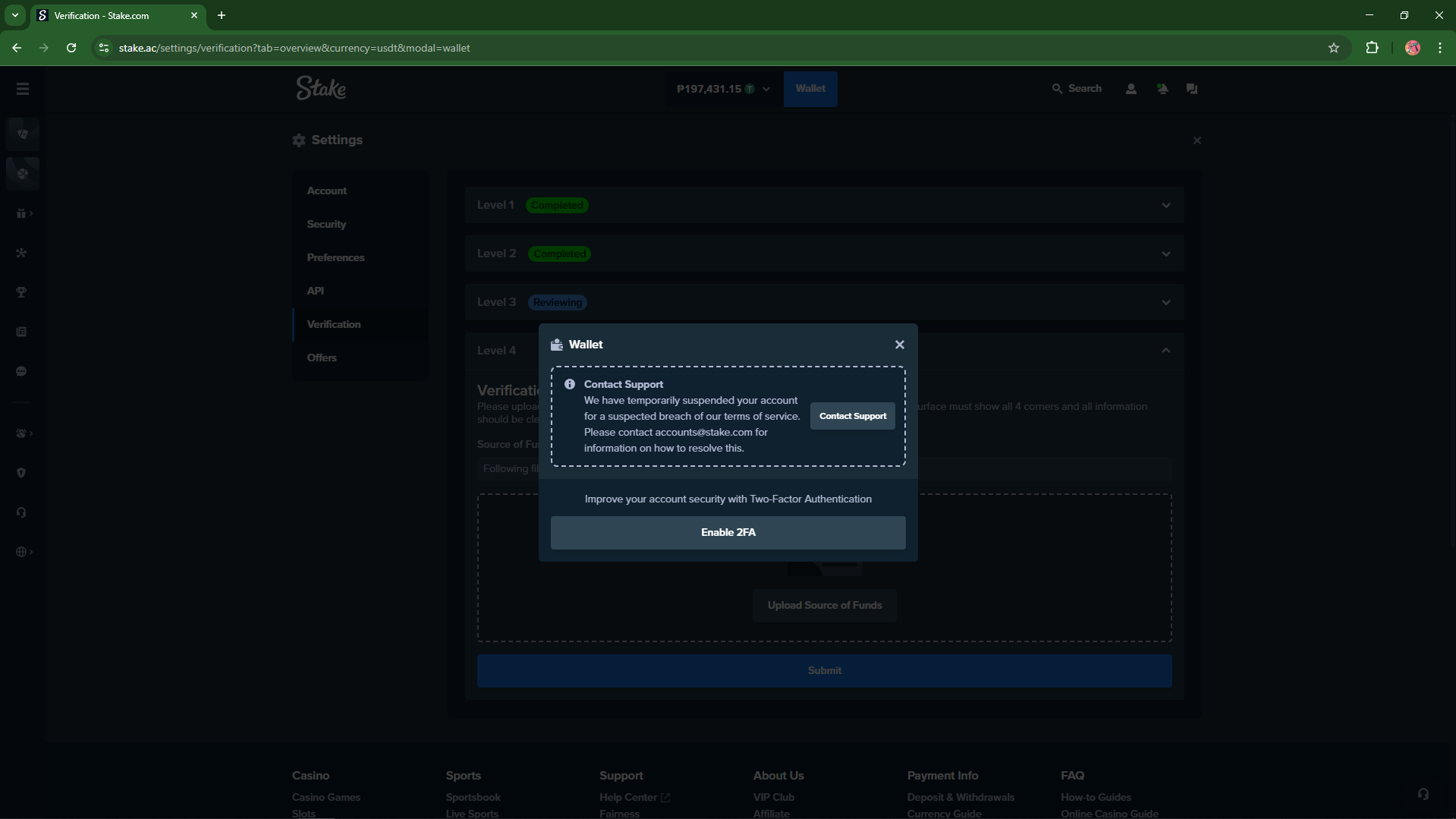Open the Live Support headset icon in sidebar
The width and height of the screenshot is (1456, 819).
pyautogui.click(x=22, y=512)
